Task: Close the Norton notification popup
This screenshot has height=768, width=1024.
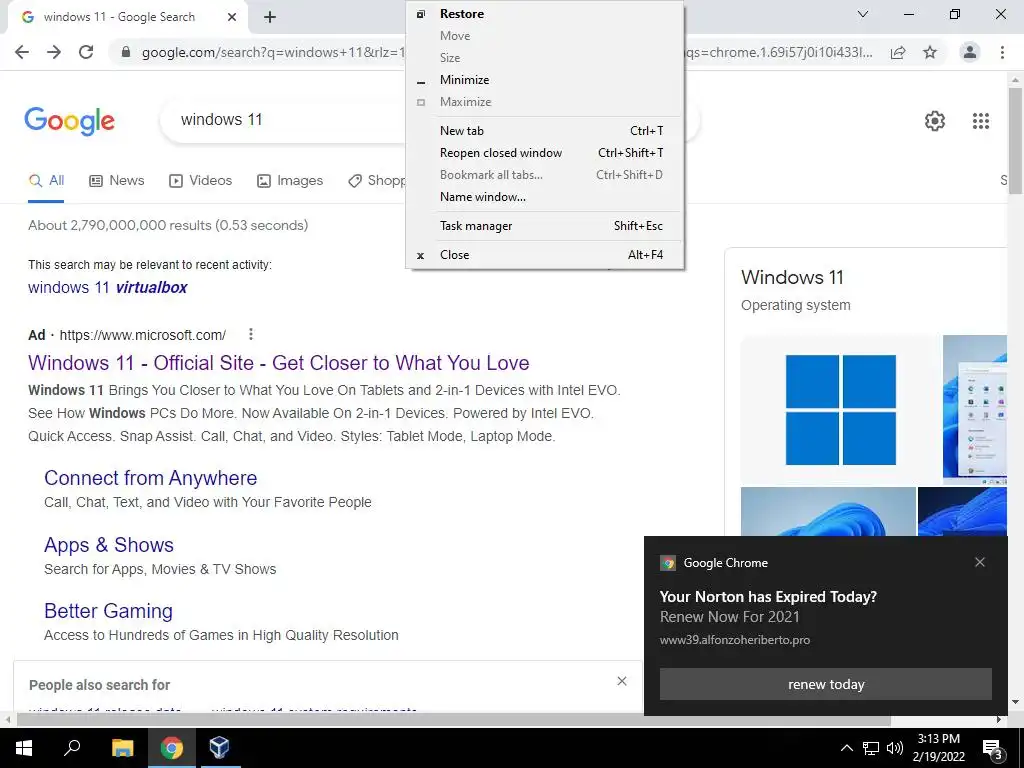Action: pyautogui.click(x=980, y=562)
